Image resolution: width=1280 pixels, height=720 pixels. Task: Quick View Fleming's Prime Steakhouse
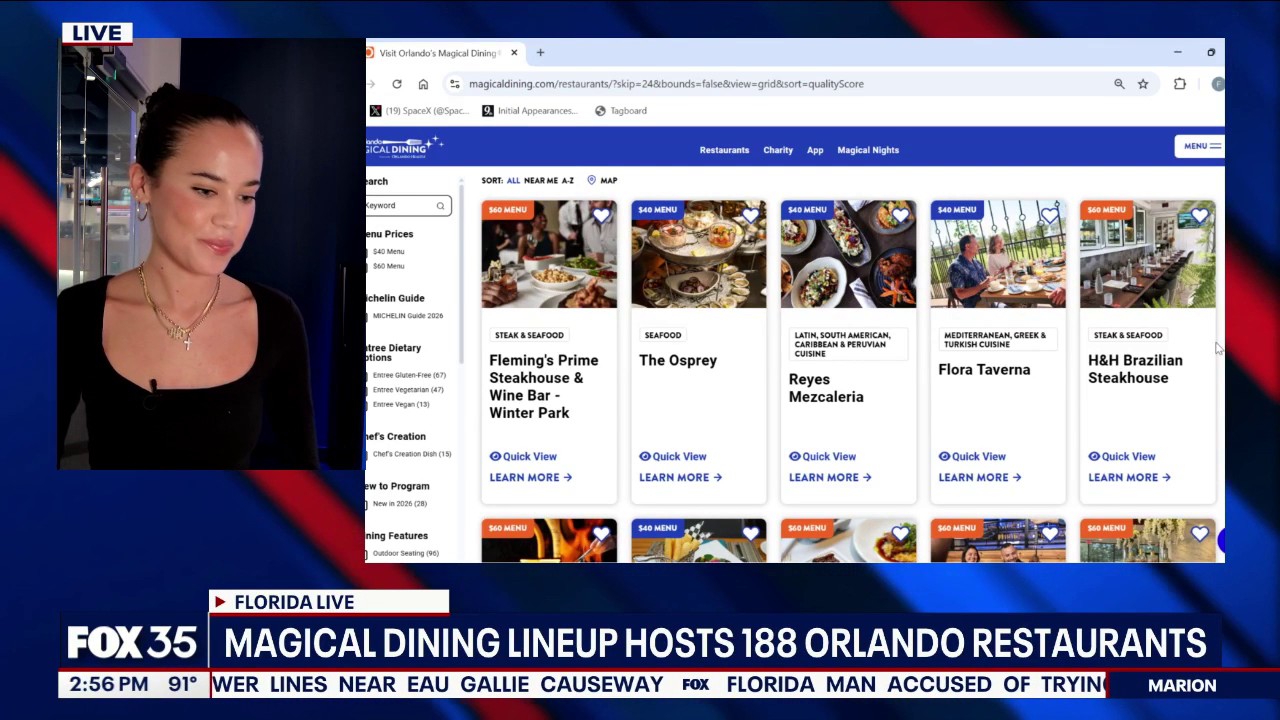[x=523, y=456]
